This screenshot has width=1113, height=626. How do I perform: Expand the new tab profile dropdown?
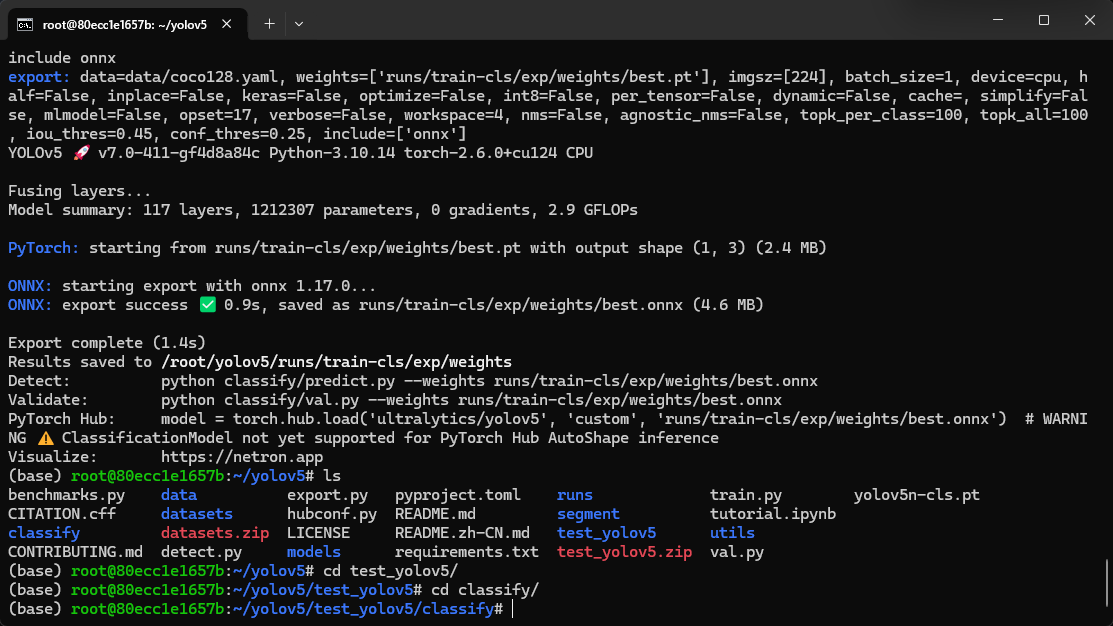299,24
